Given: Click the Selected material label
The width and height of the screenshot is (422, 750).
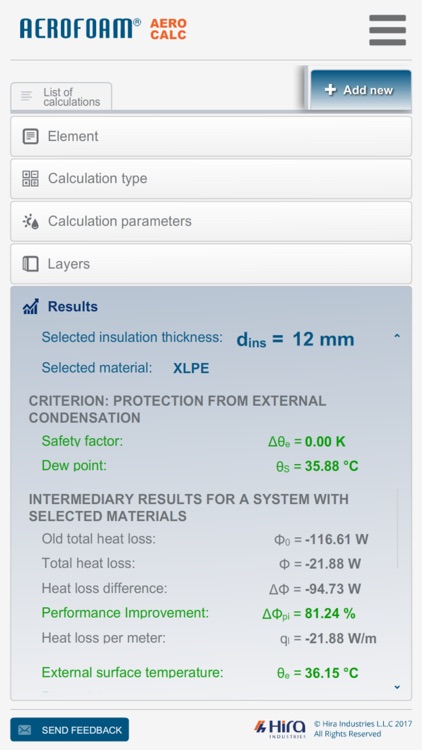Looking at the screenshot, I should pyautogui.click(x=97, y=368).
